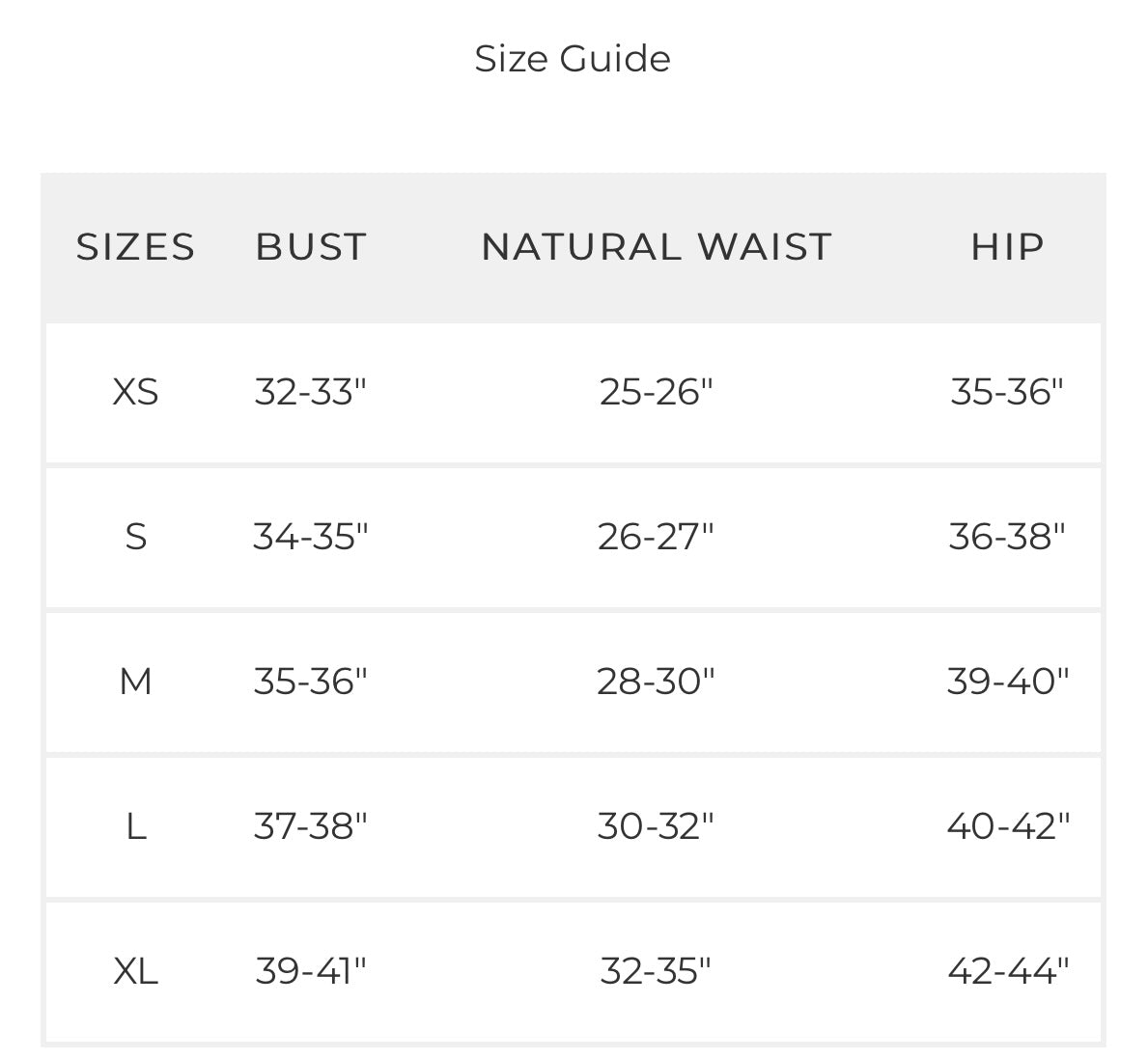
Task: Select the M size row label
Action: [x=136, y=682]
